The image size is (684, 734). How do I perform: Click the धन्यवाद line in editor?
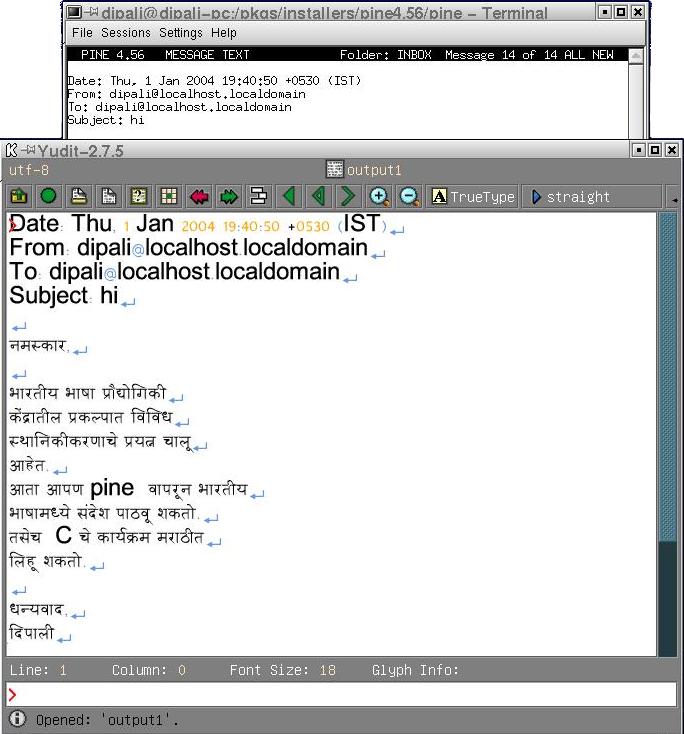[x=38, y=609]
